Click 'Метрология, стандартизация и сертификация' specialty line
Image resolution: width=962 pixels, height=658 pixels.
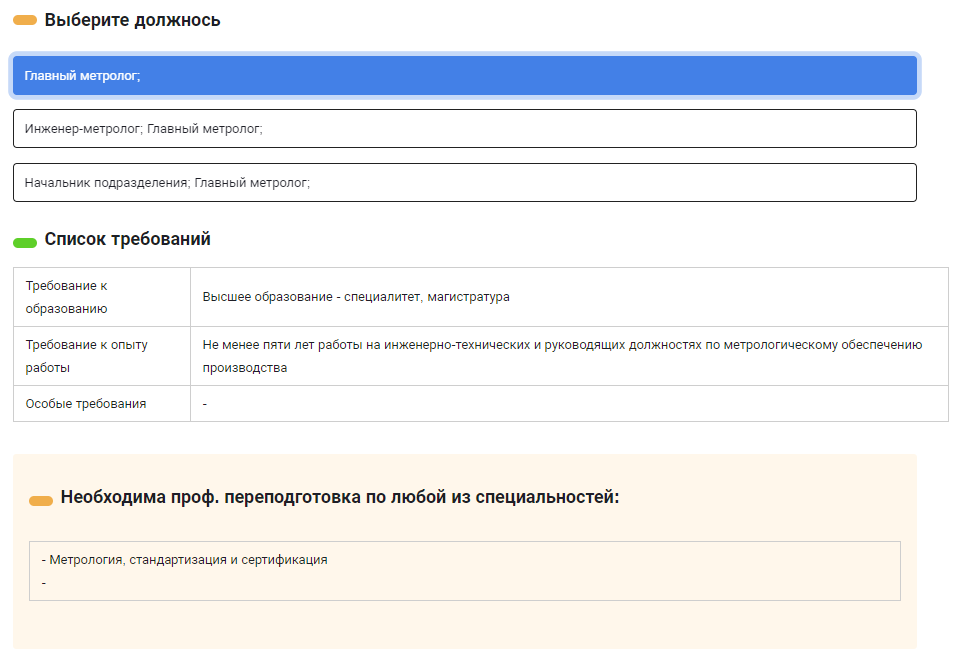tap(188, 560)
